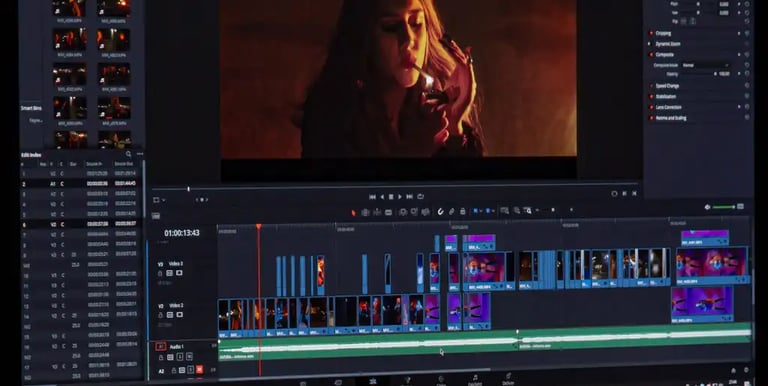768x386 pixels.
Task: Click the A1 destination control on Audio 1
Action: pyautogui.click(x=161, y=346)
